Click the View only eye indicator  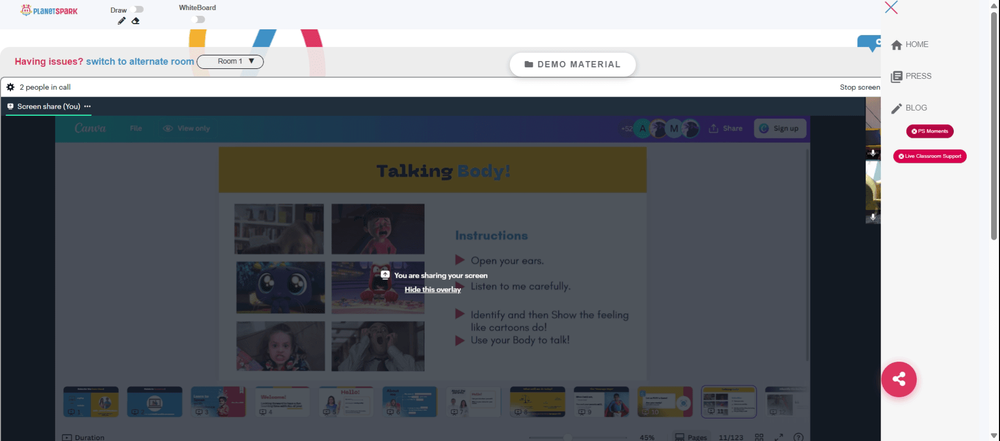(186, 128)
